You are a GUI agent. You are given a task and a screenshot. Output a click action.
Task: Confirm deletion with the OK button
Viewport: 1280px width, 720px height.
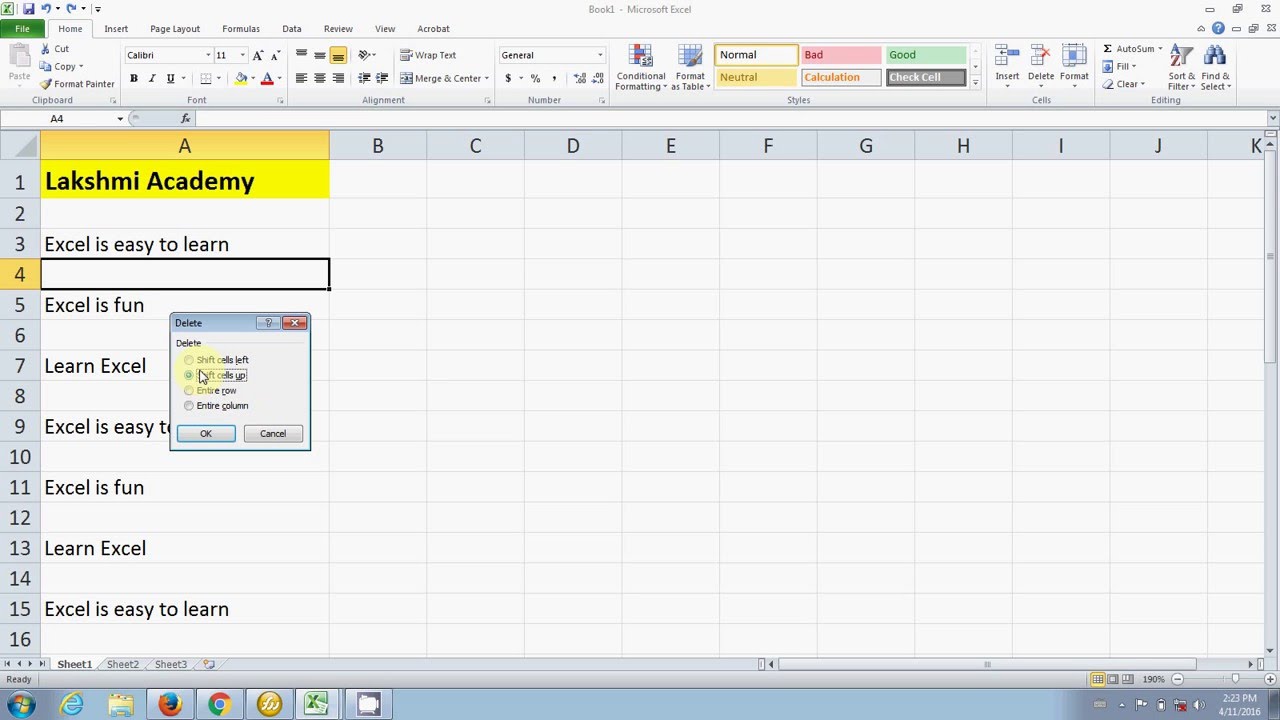(x=206, y=434)
